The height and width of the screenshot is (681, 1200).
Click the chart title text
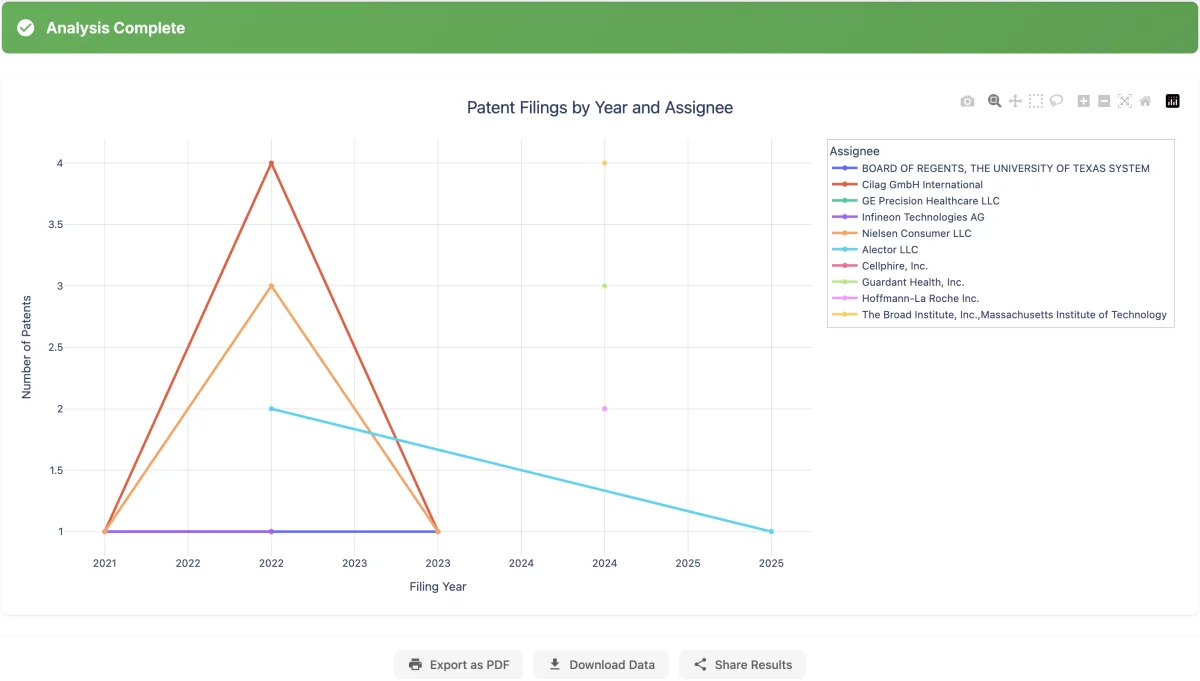coord(600,107)
